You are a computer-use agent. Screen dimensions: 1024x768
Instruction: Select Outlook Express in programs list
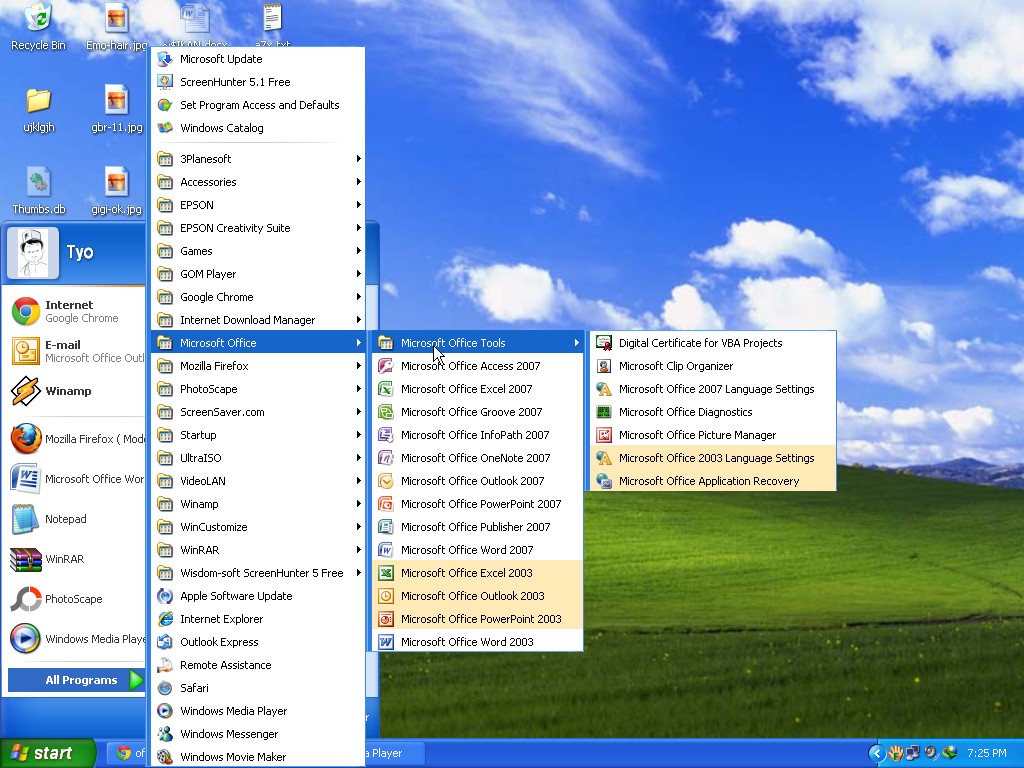[258, 642]
